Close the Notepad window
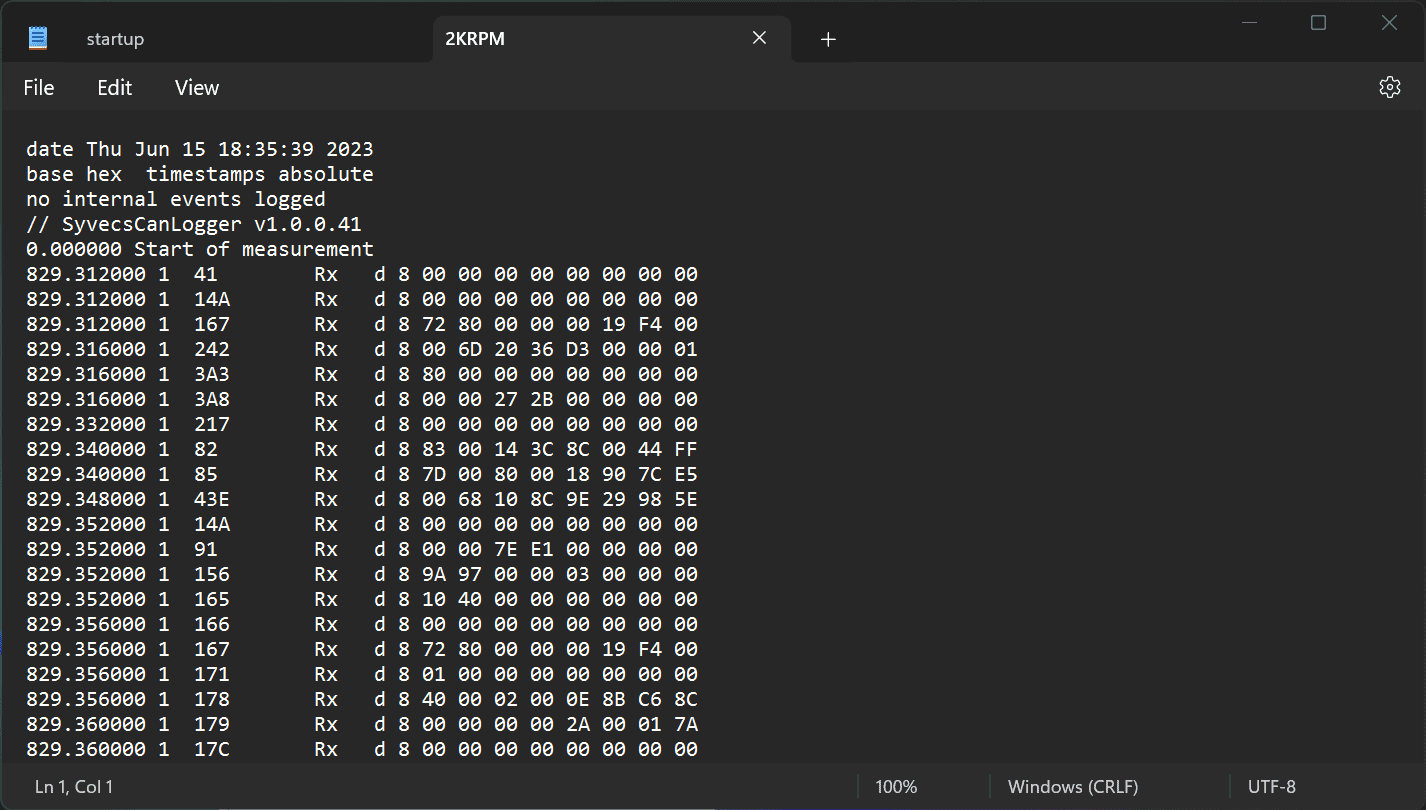 [1389, 22]
